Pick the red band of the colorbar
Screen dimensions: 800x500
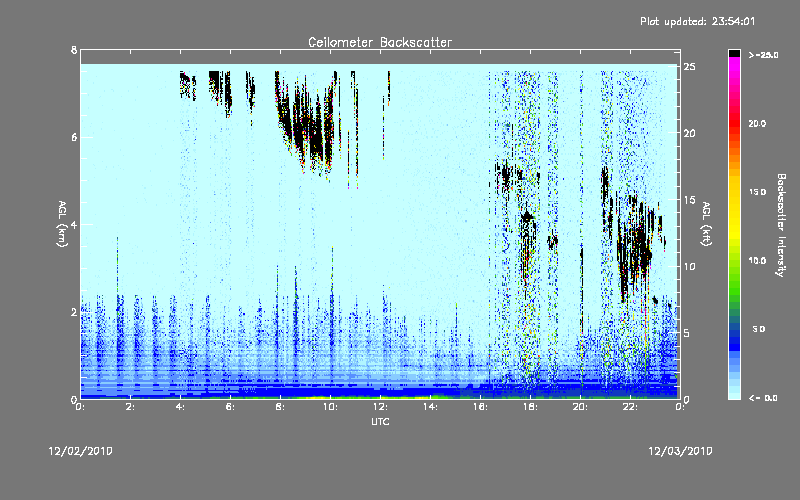734,122
